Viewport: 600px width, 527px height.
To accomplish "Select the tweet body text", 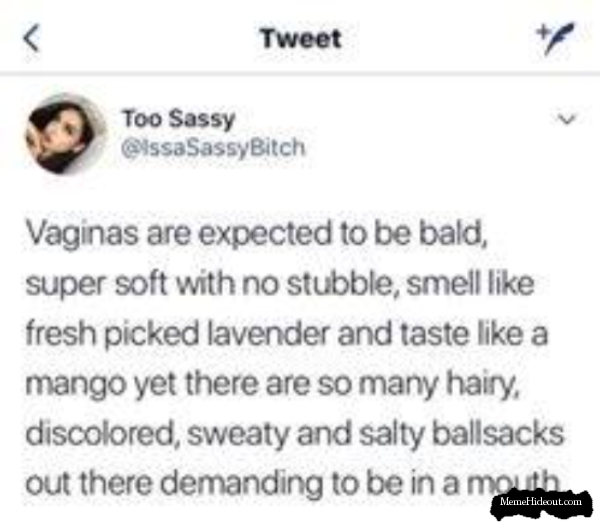I will (294, 359).
